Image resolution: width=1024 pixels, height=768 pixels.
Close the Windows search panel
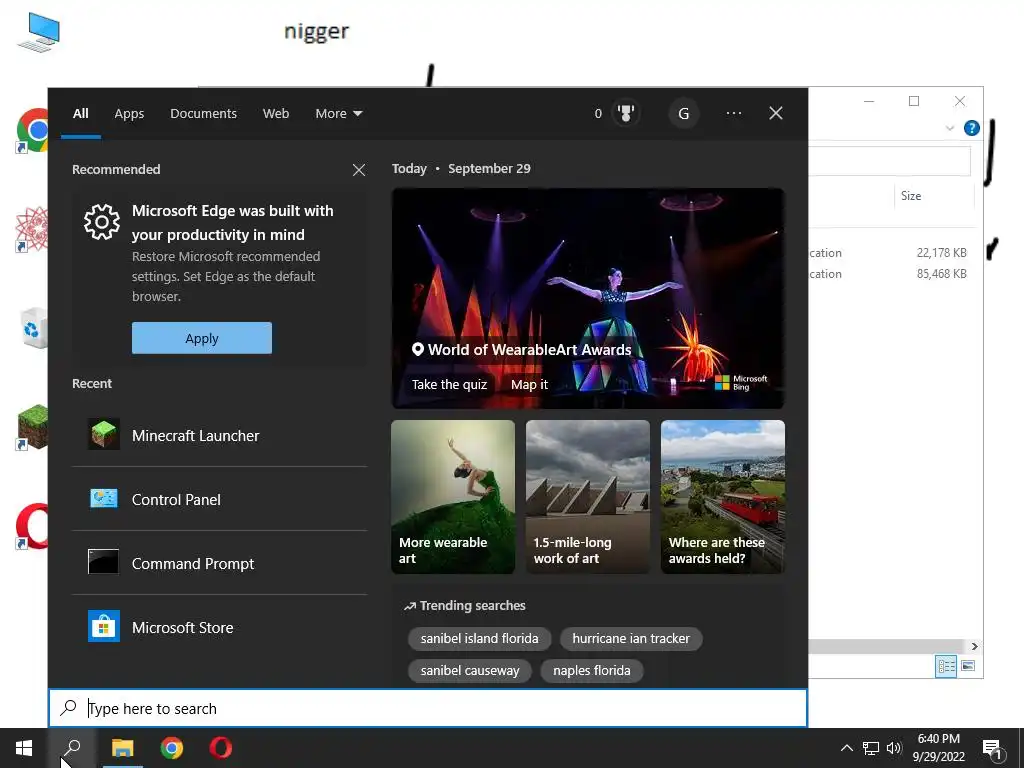tap(776, 114)
